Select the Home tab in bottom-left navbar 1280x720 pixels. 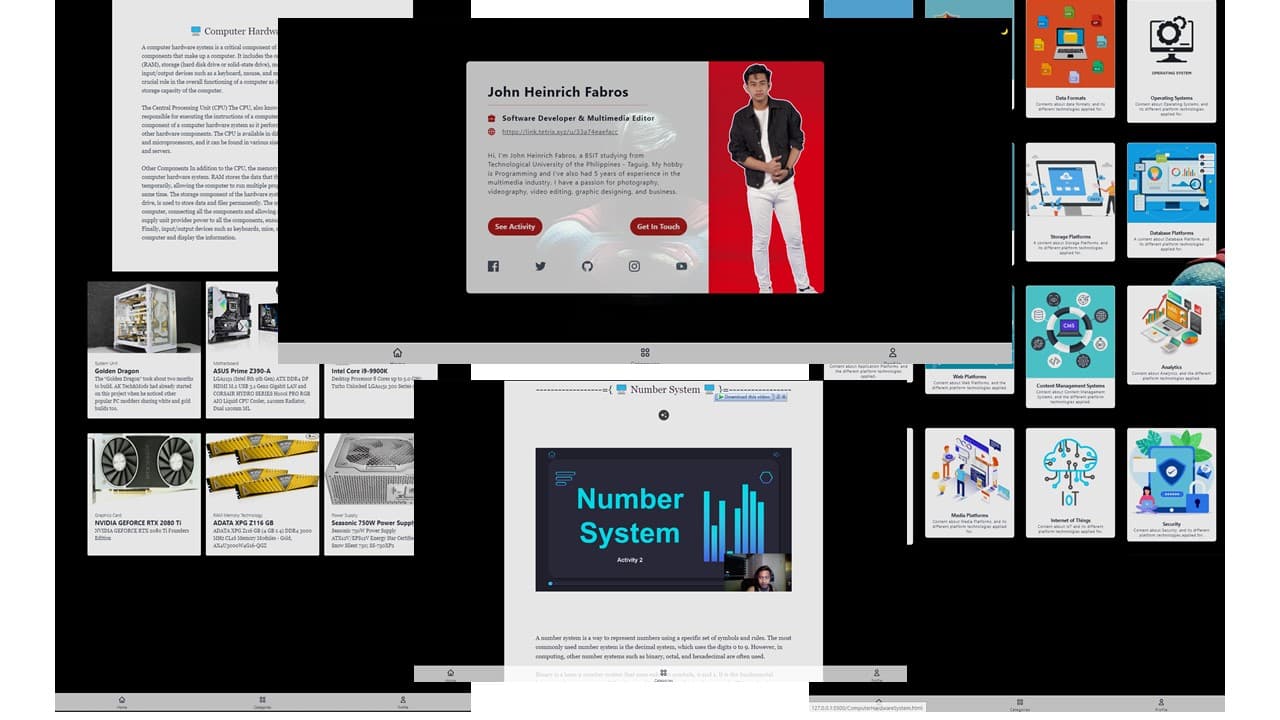point(122,702)
